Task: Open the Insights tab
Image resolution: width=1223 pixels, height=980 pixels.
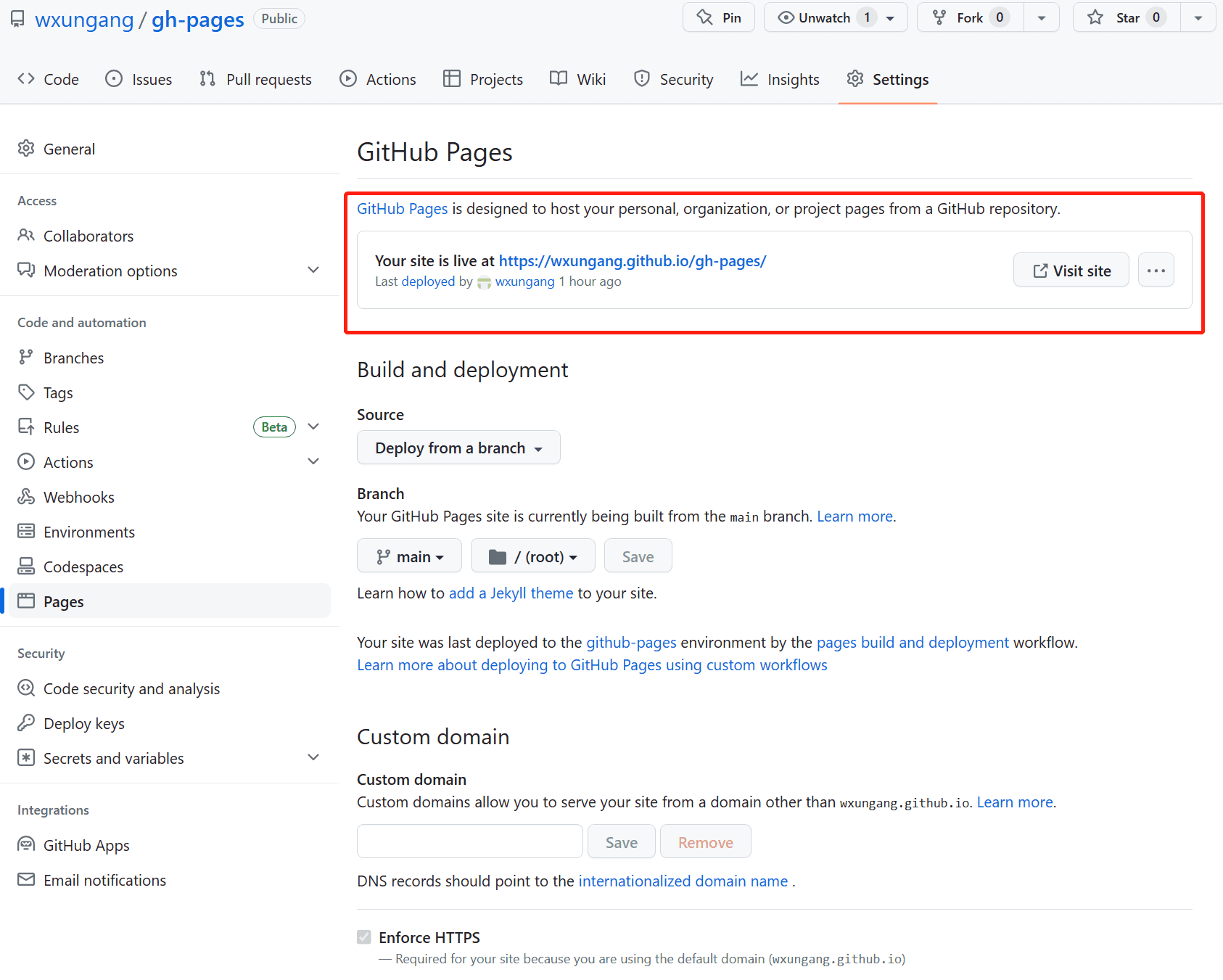Action: tap(780, 79)
